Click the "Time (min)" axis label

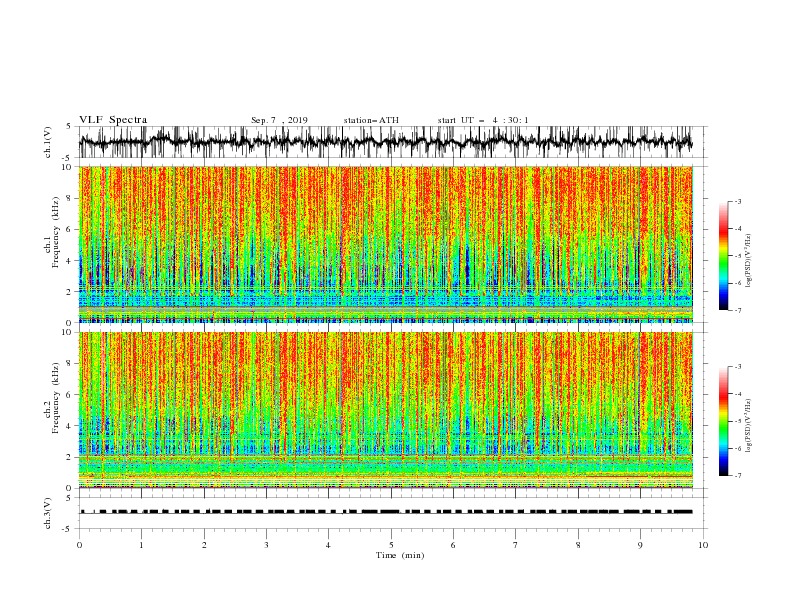[x=400, y=555]
